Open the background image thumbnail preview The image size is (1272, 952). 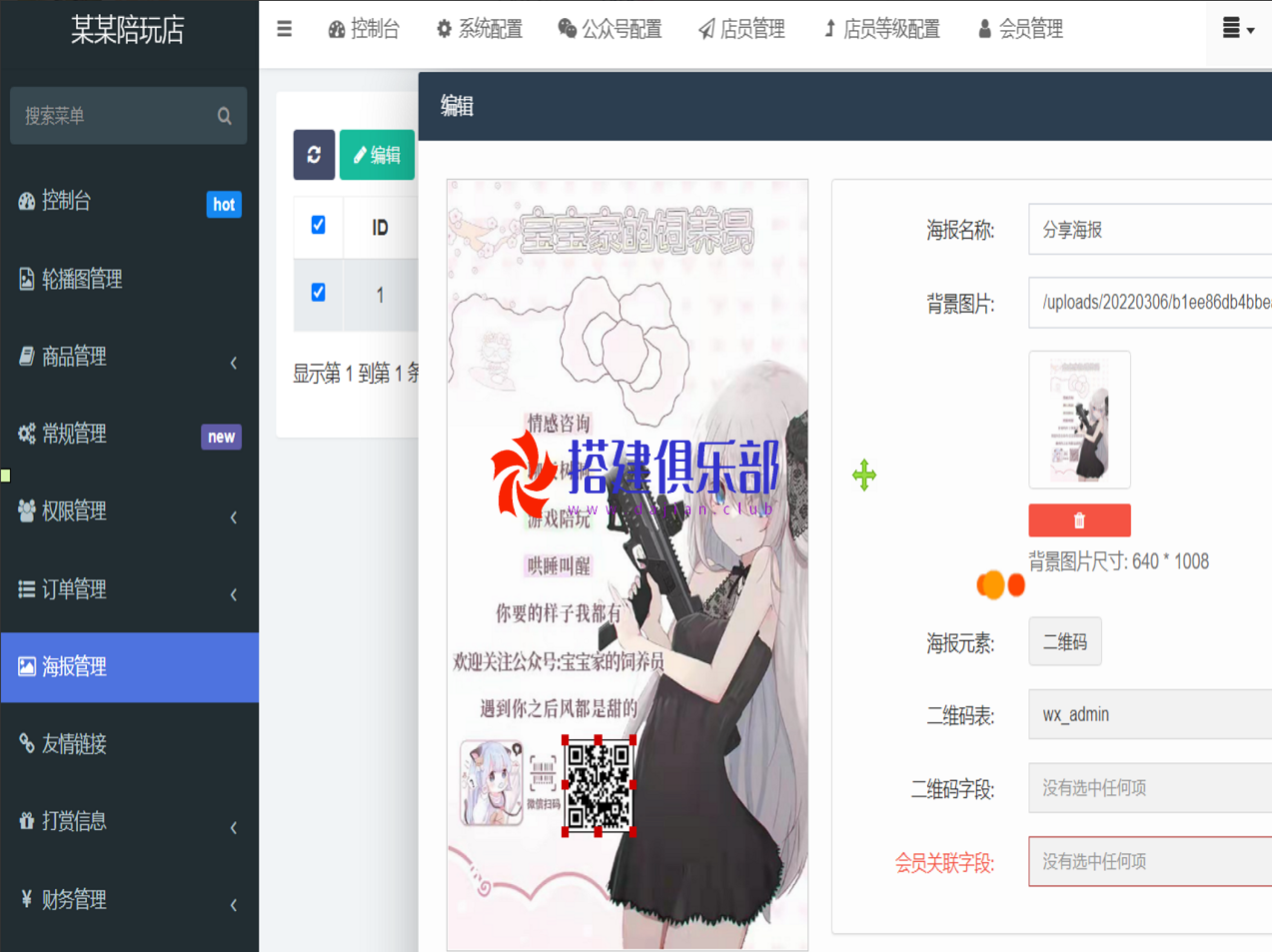pos(1079,420)
